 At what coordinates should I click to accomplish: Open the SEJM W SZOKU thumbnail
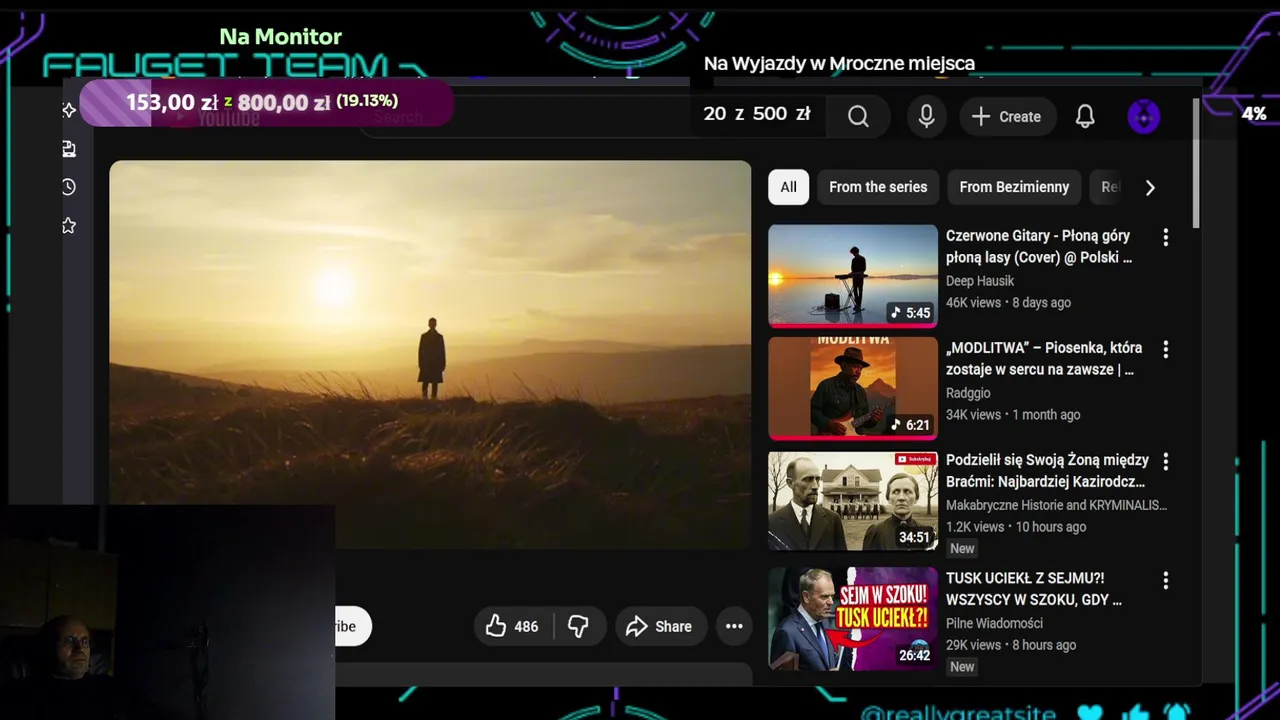[x=853, y=618]
